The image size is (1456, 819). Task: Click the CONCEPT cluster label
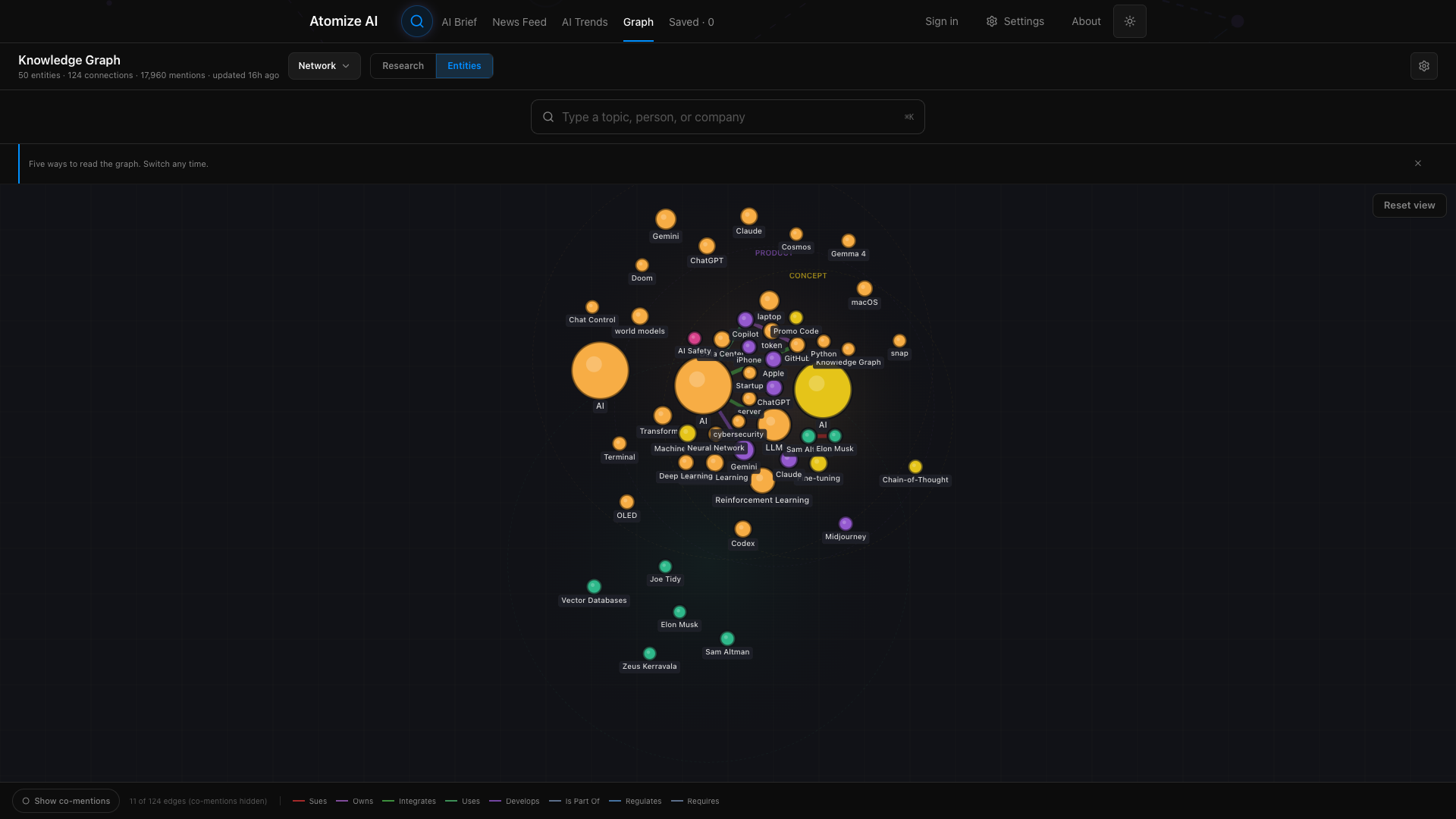tap(808, 276)
